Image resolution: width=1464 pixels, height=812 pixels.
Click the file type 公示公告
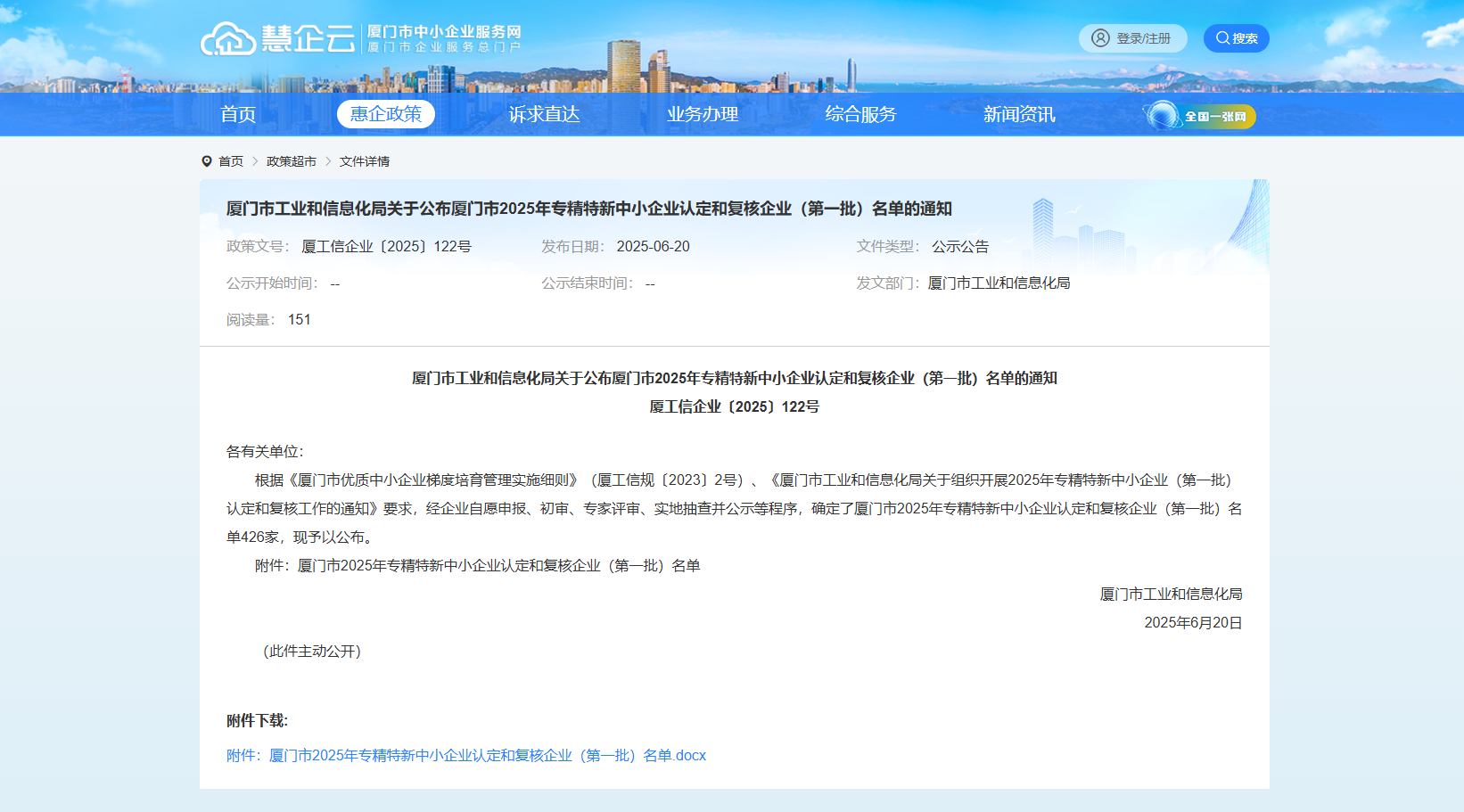tap(960, 246)
